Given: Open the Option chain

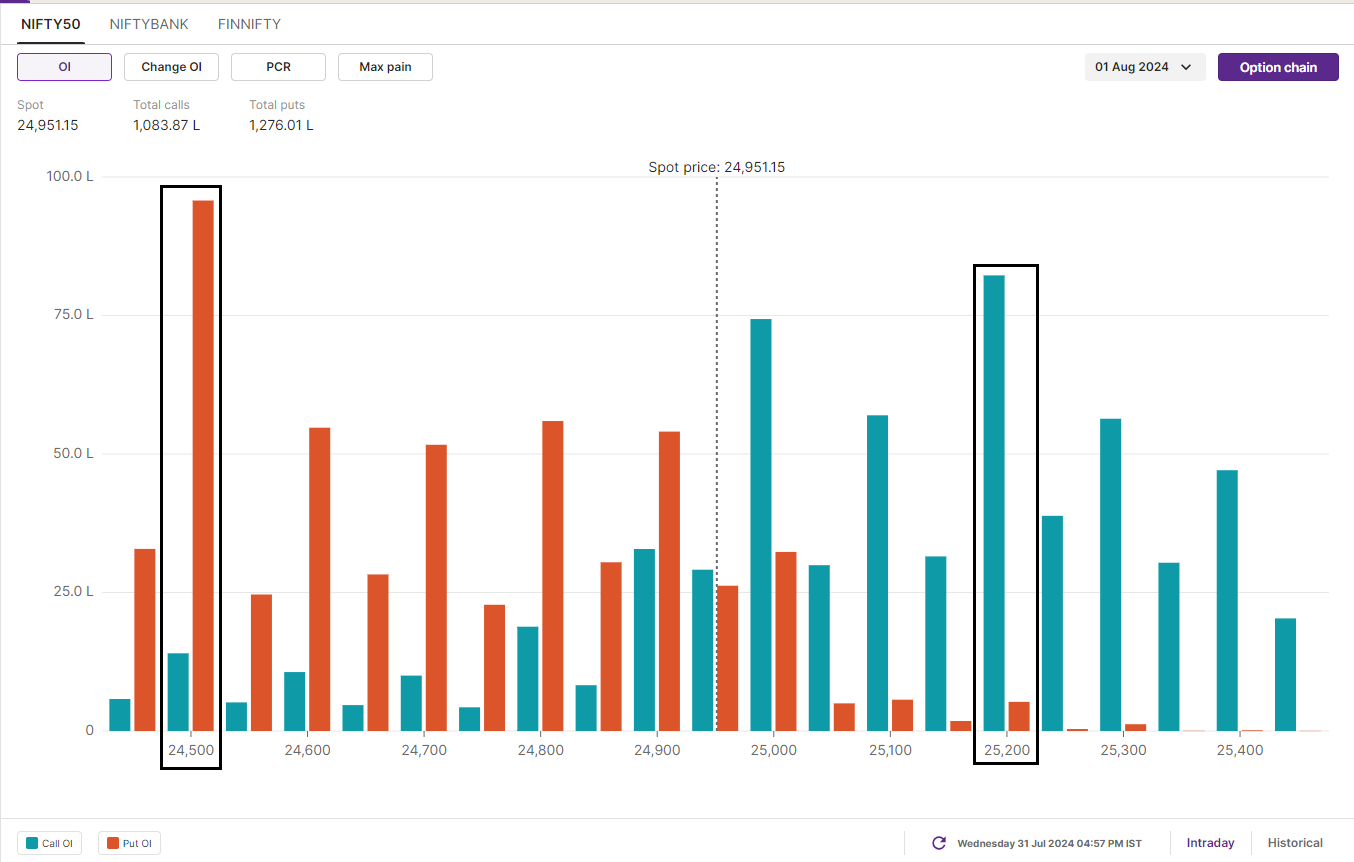Looking at the screenshot, I should (x=1278, y=67).
